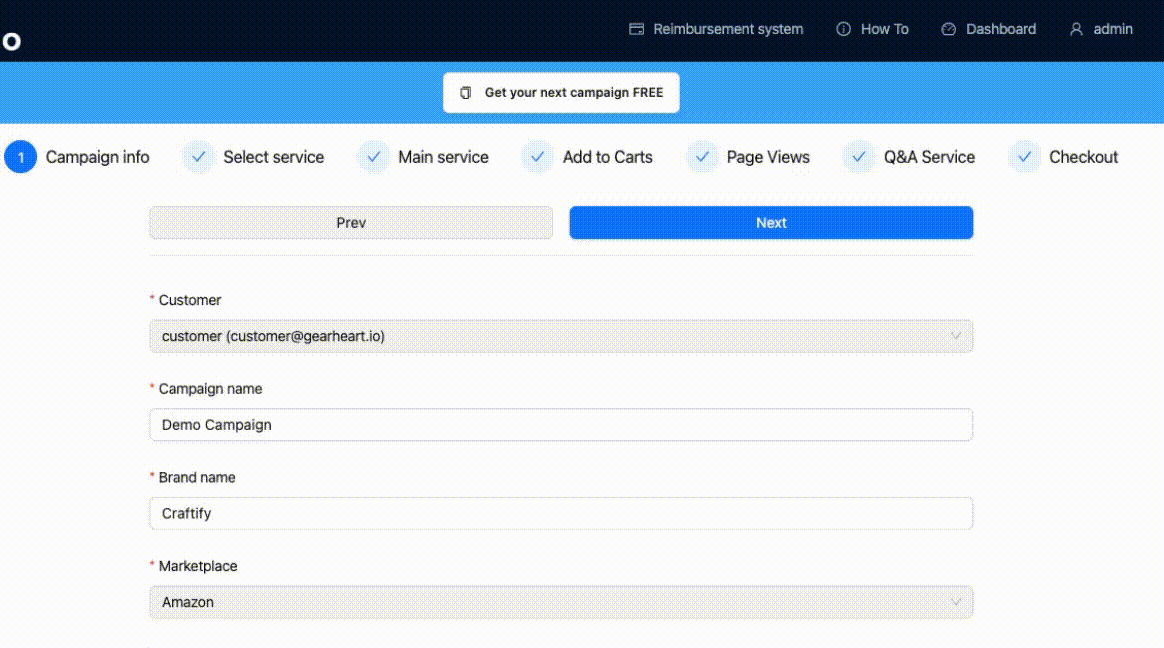1164x648 pixels.
Task: Click the Select service checkmark icon
Action: pyautogui.click(x=198, y=157)
